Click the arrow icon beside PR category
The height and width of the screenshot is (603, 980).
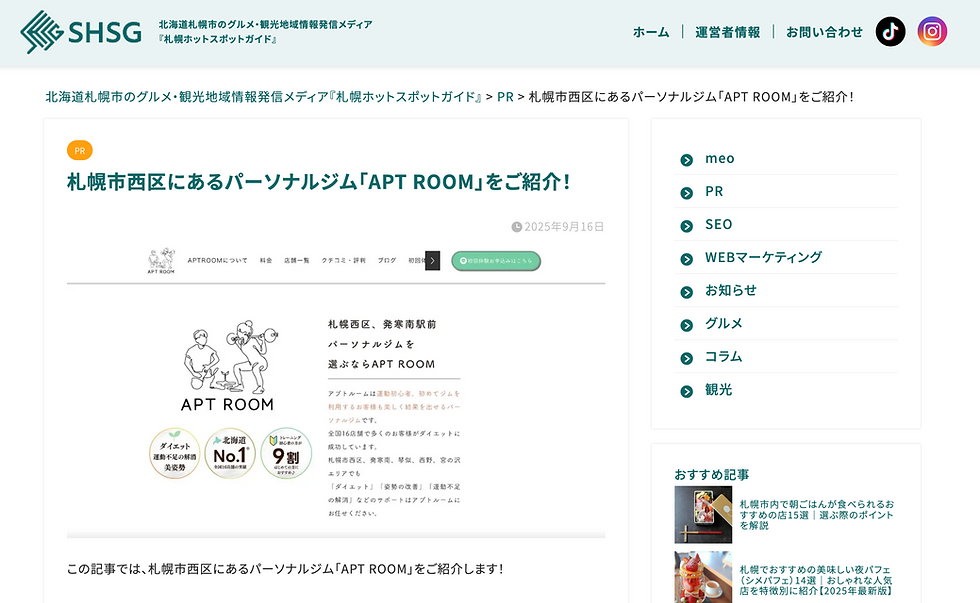coord(686,193)
